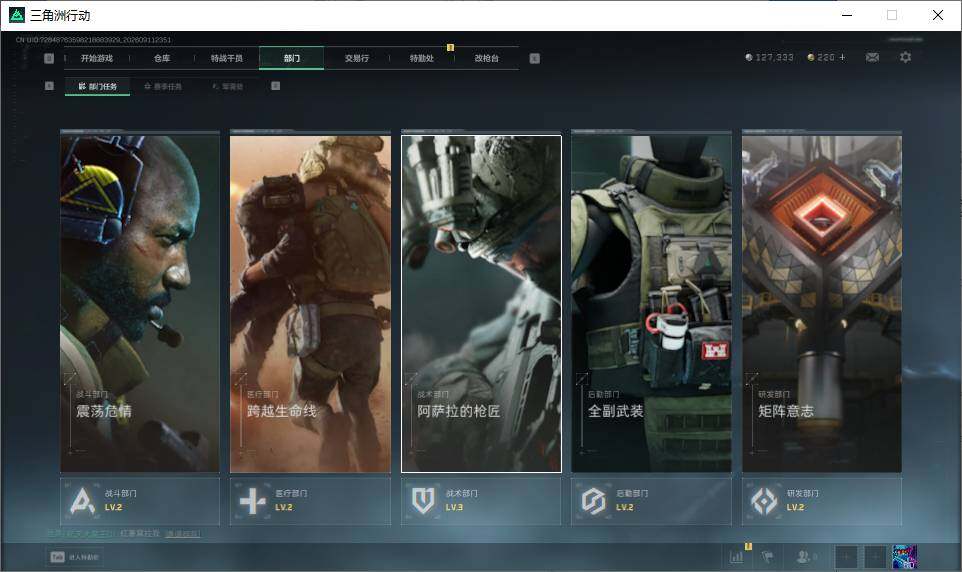Open the 震荡危情 combat department card
The width and height of the screenshot is (962, 572).
point(140,304)
